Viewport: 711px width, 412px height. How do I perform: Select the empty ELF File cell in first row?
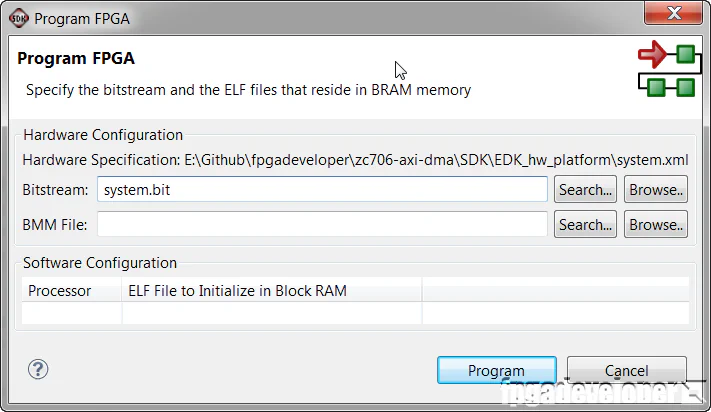[271, 312]
